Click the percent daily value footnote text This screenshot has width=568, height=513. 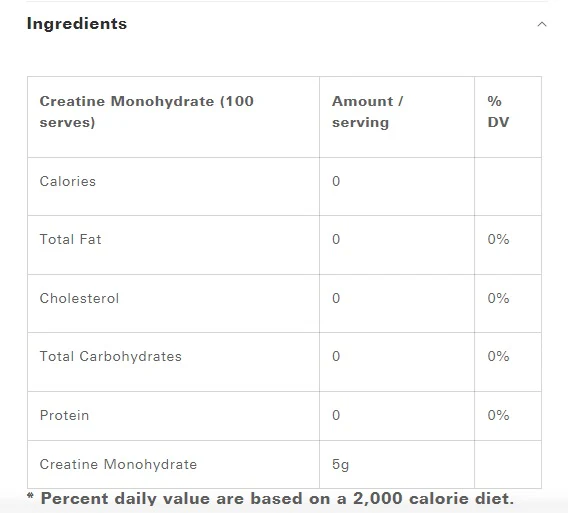(x=271, y=499)
